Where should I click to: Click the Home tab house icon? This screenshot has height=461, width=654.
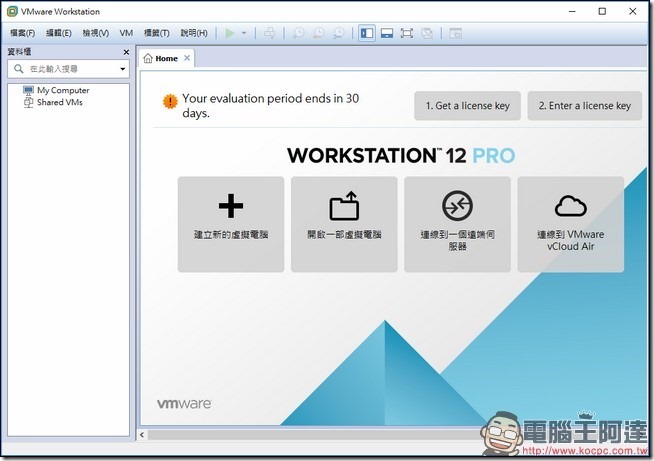[x=148, y=58]
